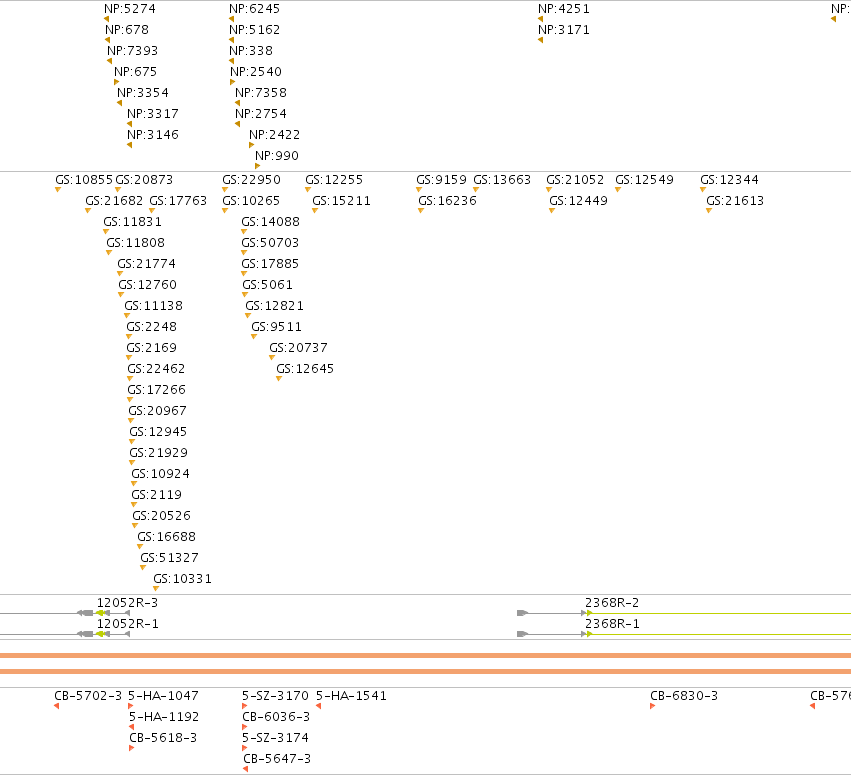Image resolution: width=851 pixels, height=775 pixels.
Task: Click GS:12344 insertion label
Action: [x=729, y=180]
